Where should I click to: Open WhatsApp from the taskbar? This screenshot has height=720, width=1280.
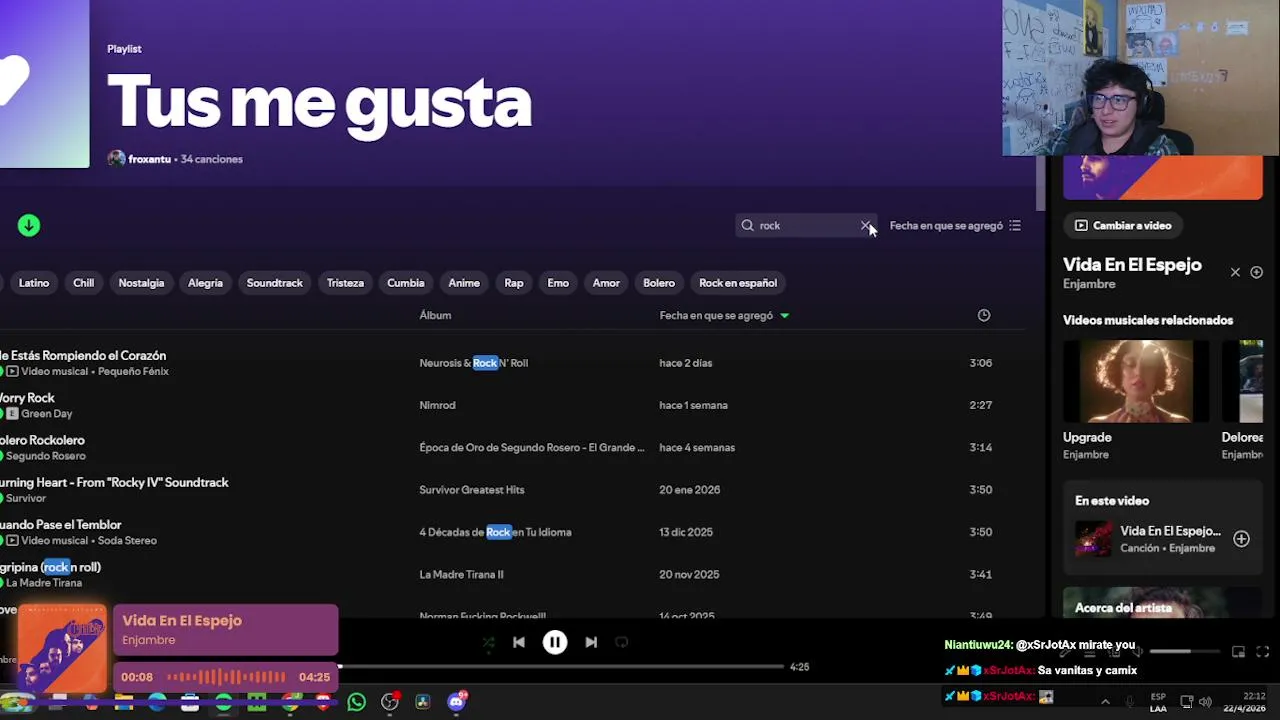pos(356,702)
